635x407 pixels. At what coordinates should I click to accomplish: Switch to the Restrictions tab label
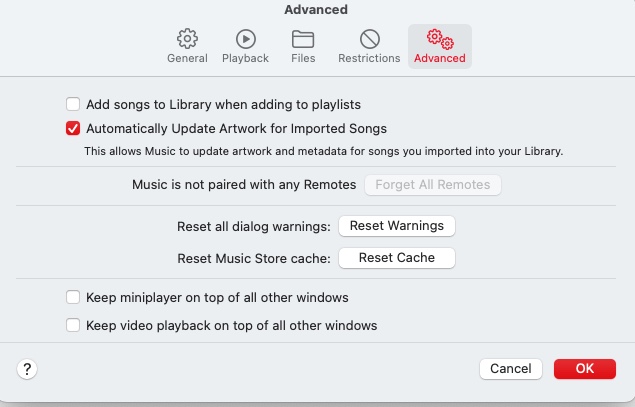(x=370, y=58)
